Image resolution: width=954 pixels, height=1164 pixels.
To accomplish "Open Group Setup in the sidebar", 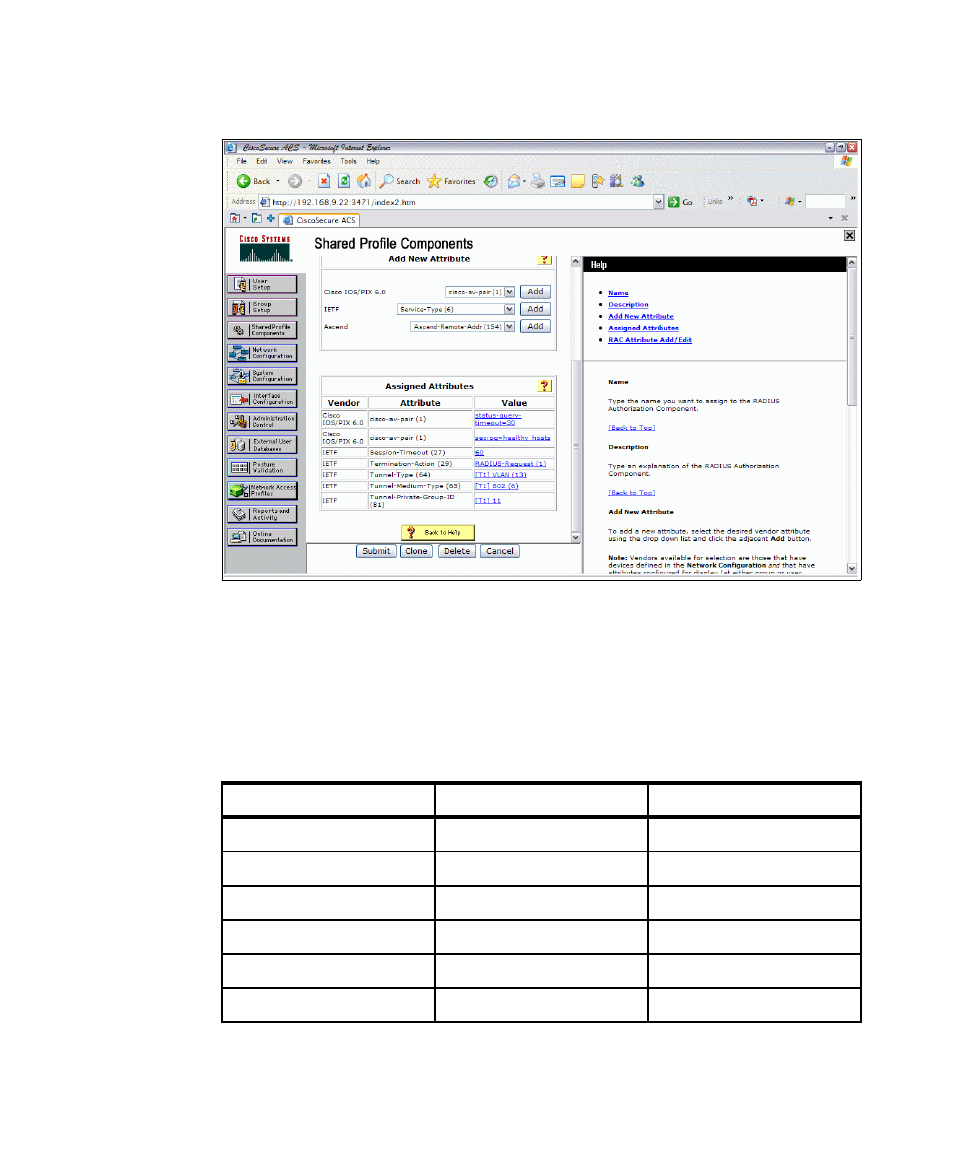I will click(x=262, y=307).
